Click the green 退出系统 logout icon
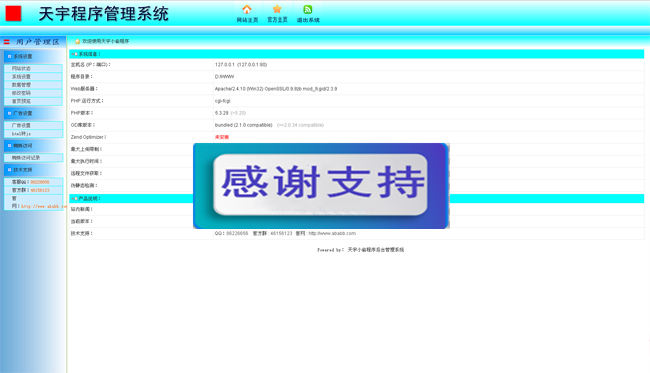 308,9
